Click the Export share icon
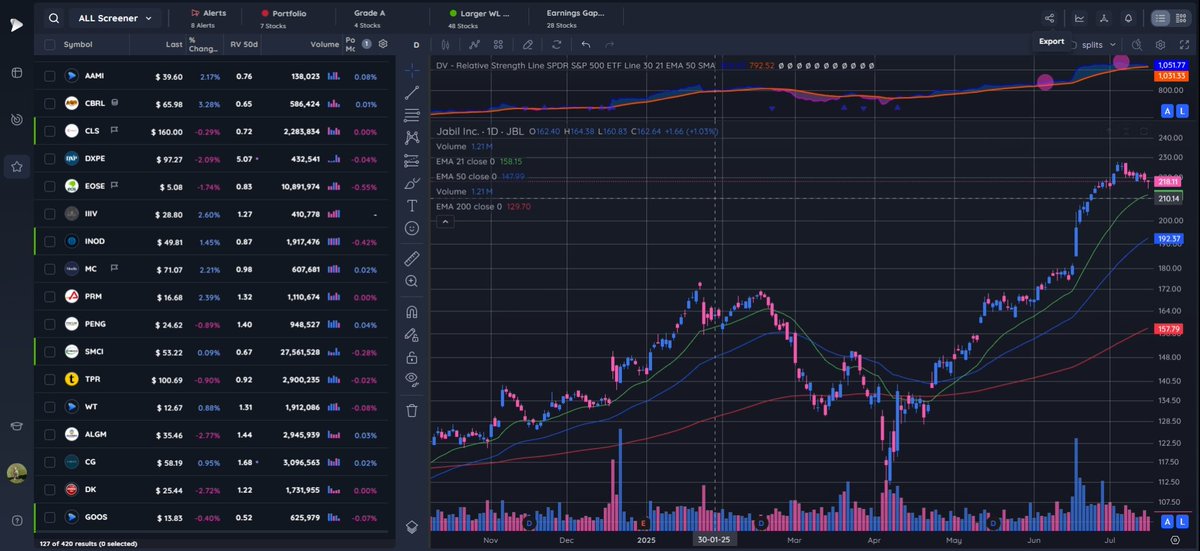The width and height of the screenshot is (1200, 551). (1049, 18)
